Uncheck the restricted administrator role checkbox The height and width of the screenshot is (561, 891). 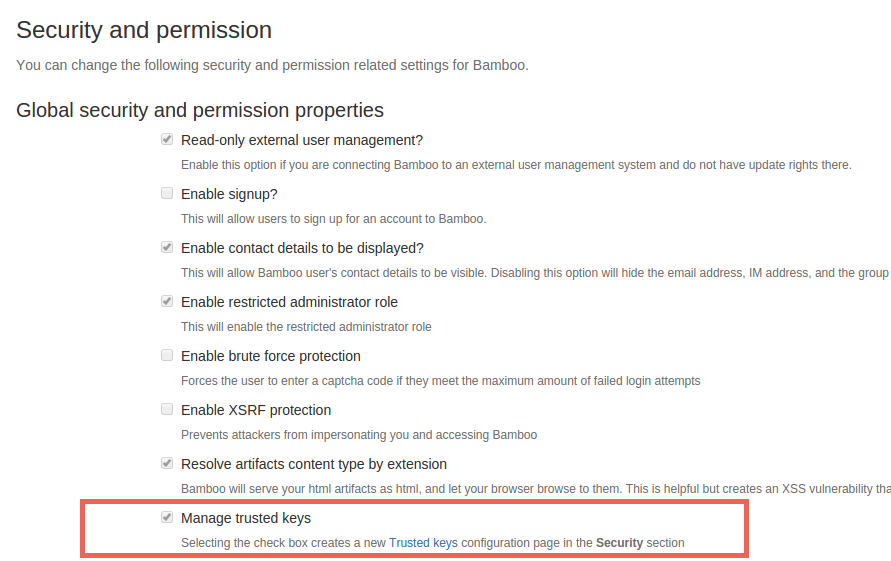point(166,301)
